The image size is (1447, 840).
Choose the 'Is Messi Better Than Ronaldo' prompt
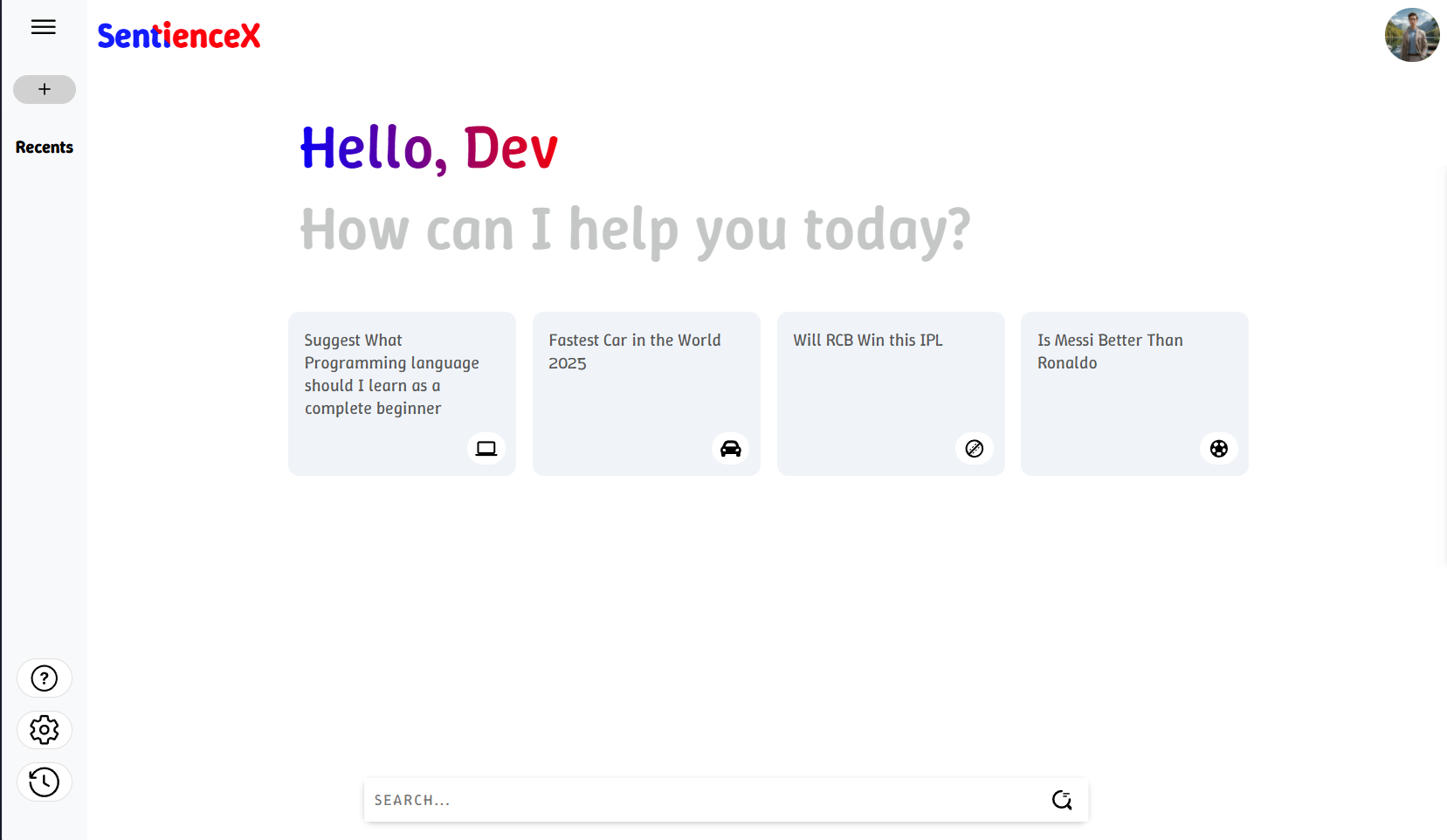(x=1133, y=393)
